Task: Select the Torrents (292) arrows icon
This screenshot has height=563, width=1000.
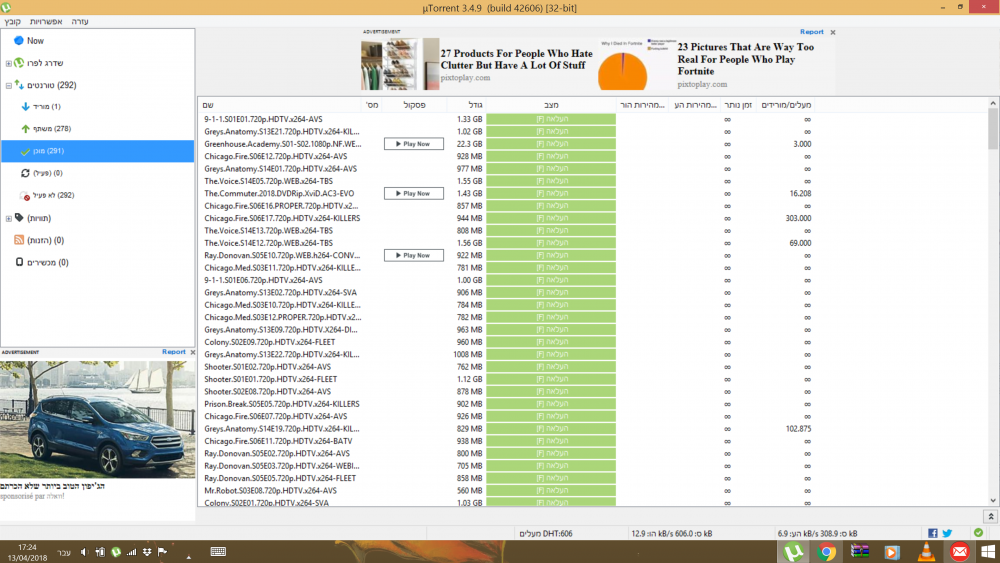Action: click(19, 85)
